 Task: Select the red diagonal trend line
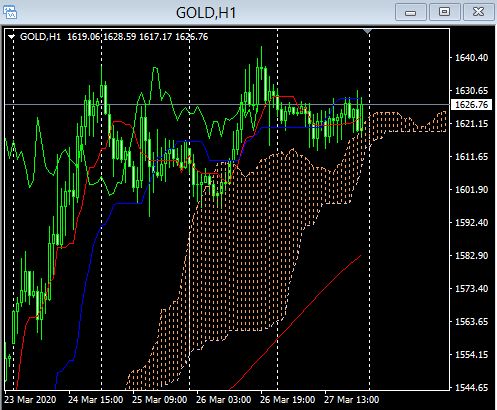click(x=295, y=322)
